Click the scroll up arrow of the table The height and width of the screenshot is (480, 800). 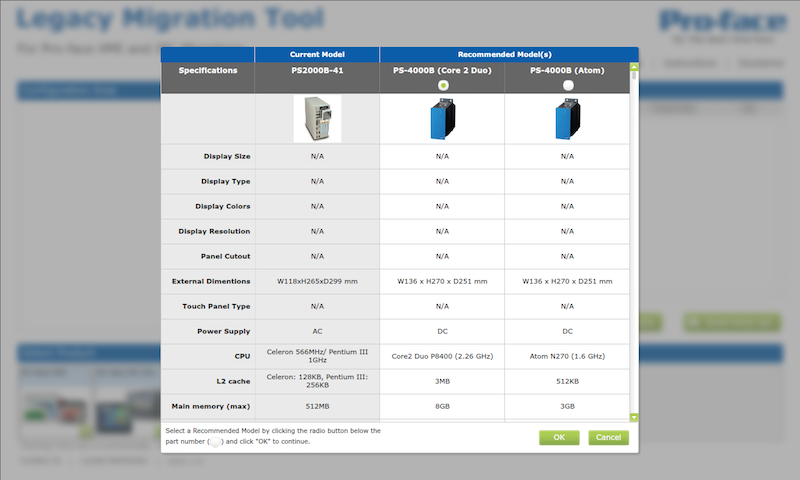point(634,67)
